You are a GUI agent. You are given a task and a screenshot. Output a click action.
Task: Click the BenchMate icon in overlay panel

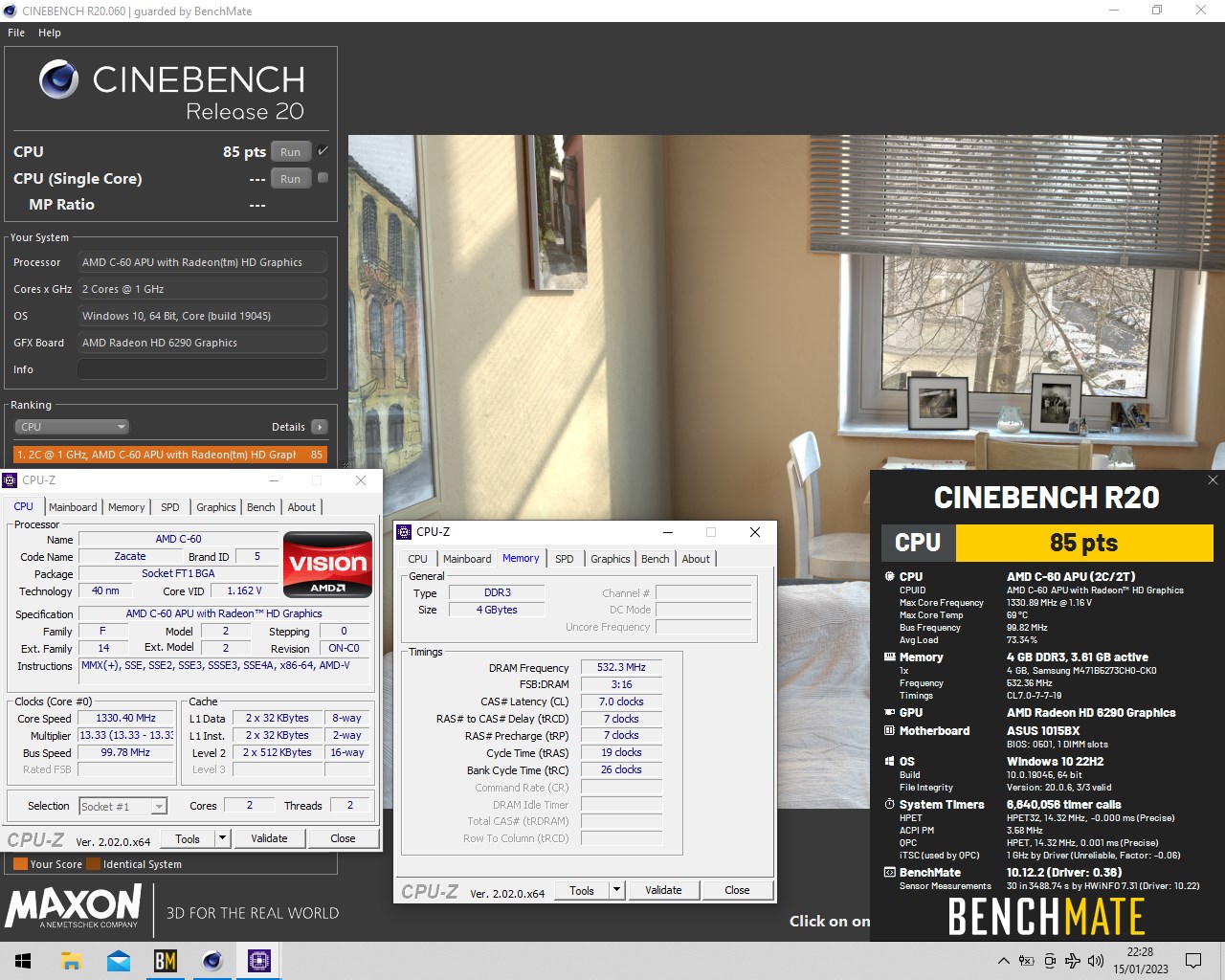pos(890,873)
